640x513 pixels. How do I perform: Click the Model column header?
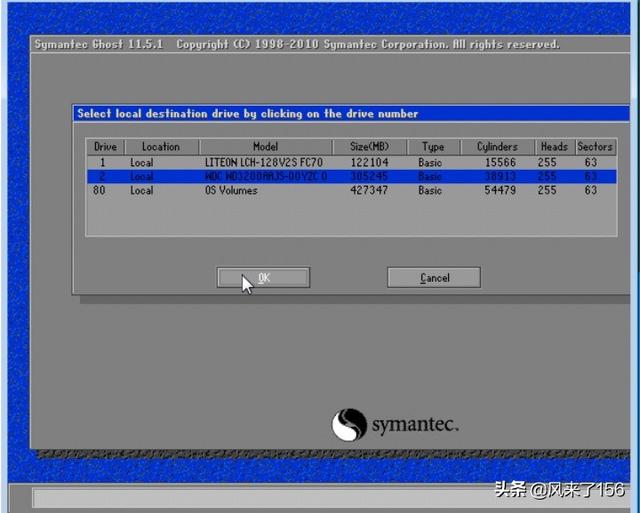click(x=266, y=147)
